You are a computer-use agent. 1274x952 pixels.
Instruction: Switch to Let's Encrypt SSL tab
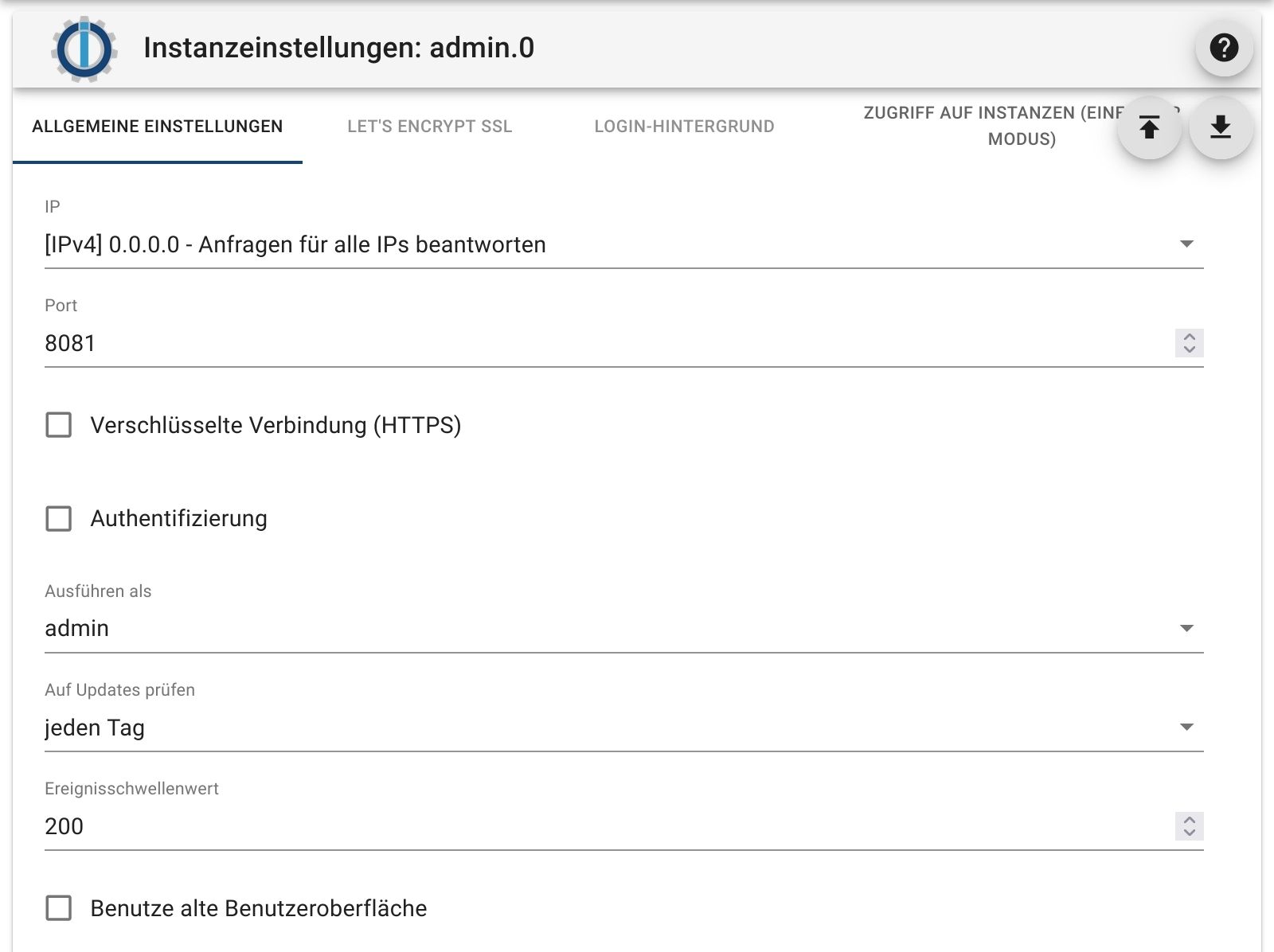click(429, 127)
